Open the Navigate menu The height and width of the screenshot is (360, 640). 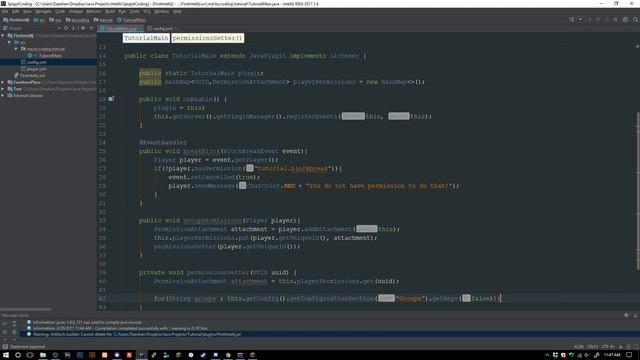tap(43, 11)
